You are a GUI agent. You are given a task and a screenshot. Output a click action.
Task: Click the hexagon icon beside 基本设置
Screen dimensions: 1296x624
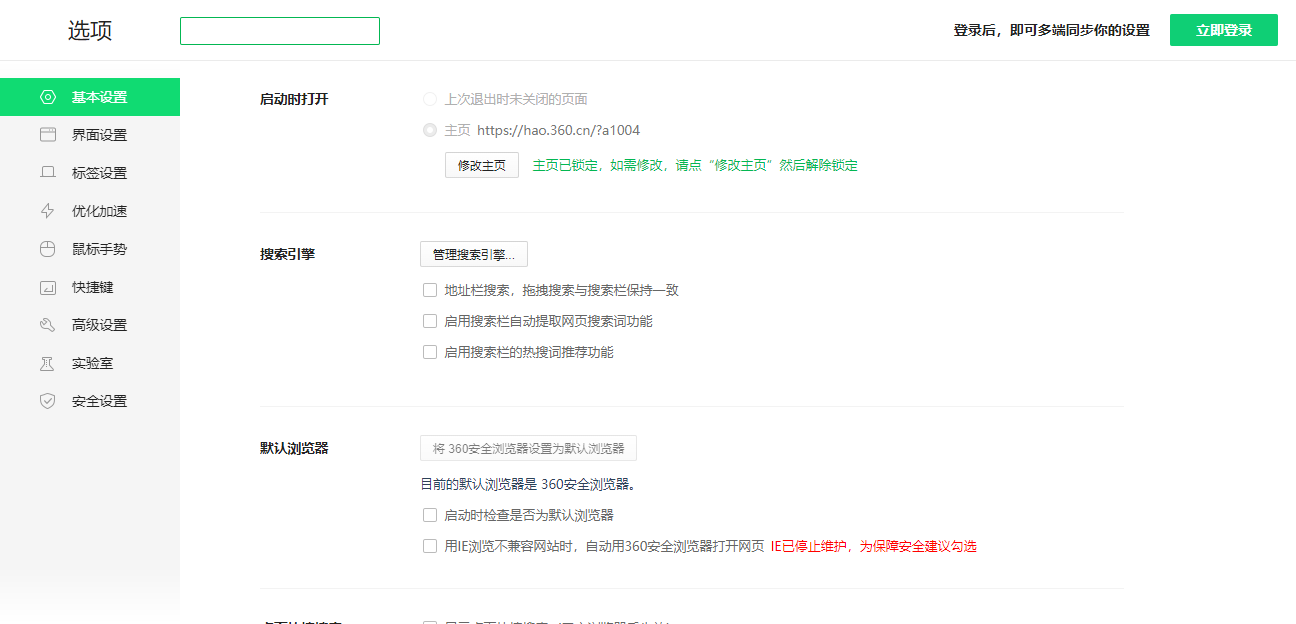[47, 97]
